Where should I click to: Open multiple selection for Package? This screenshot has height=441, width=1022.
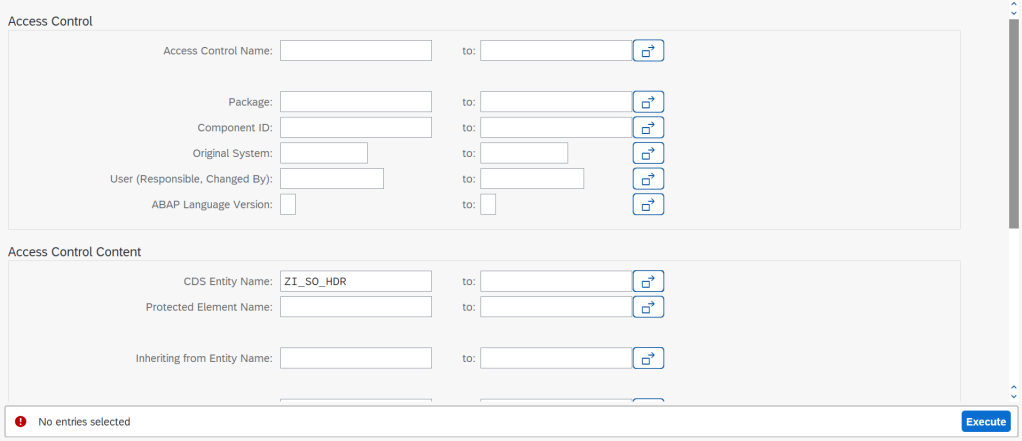coord(648,102)
